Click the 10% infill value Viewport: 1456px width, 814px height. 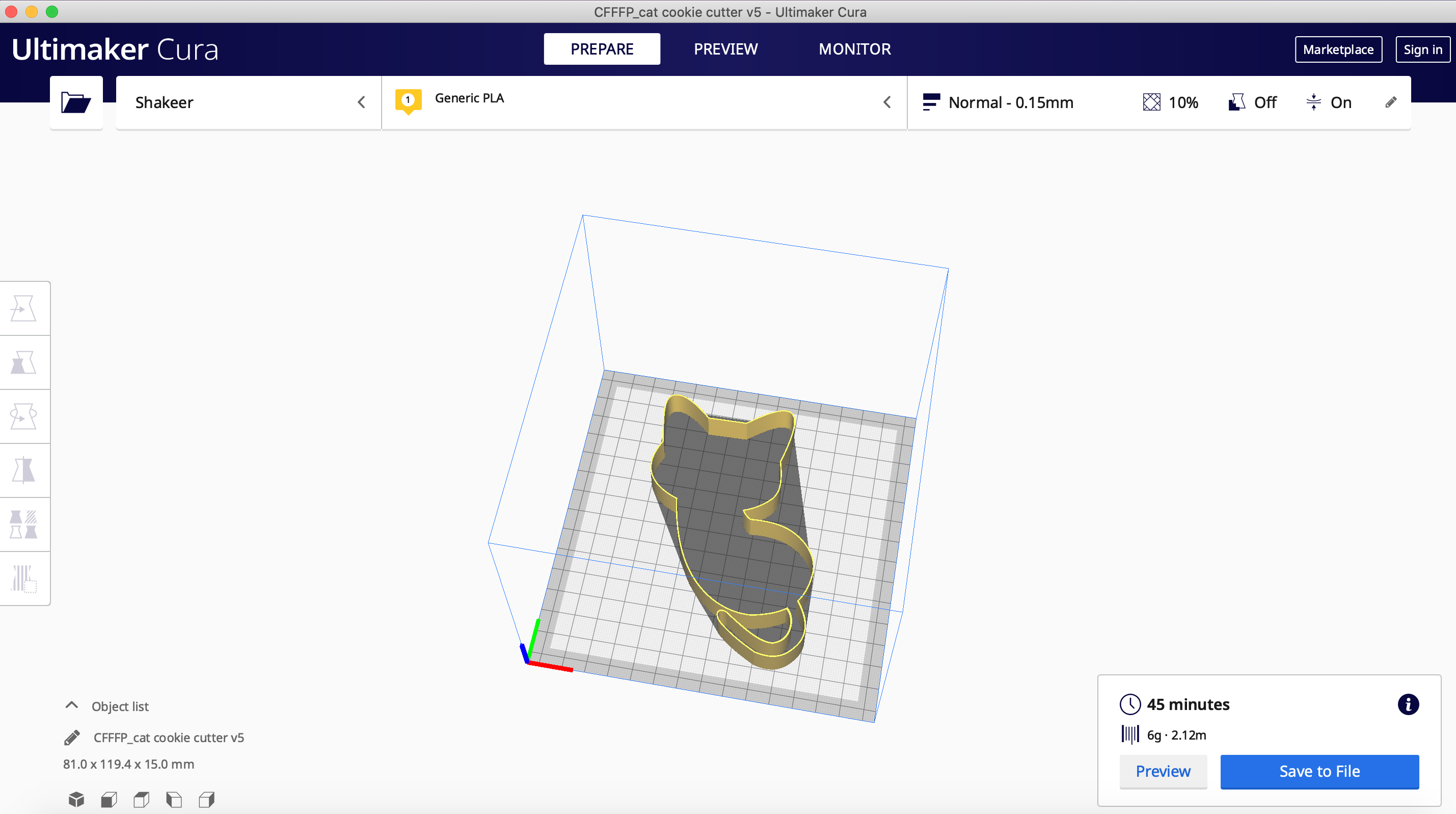(x=1183, y=102)
